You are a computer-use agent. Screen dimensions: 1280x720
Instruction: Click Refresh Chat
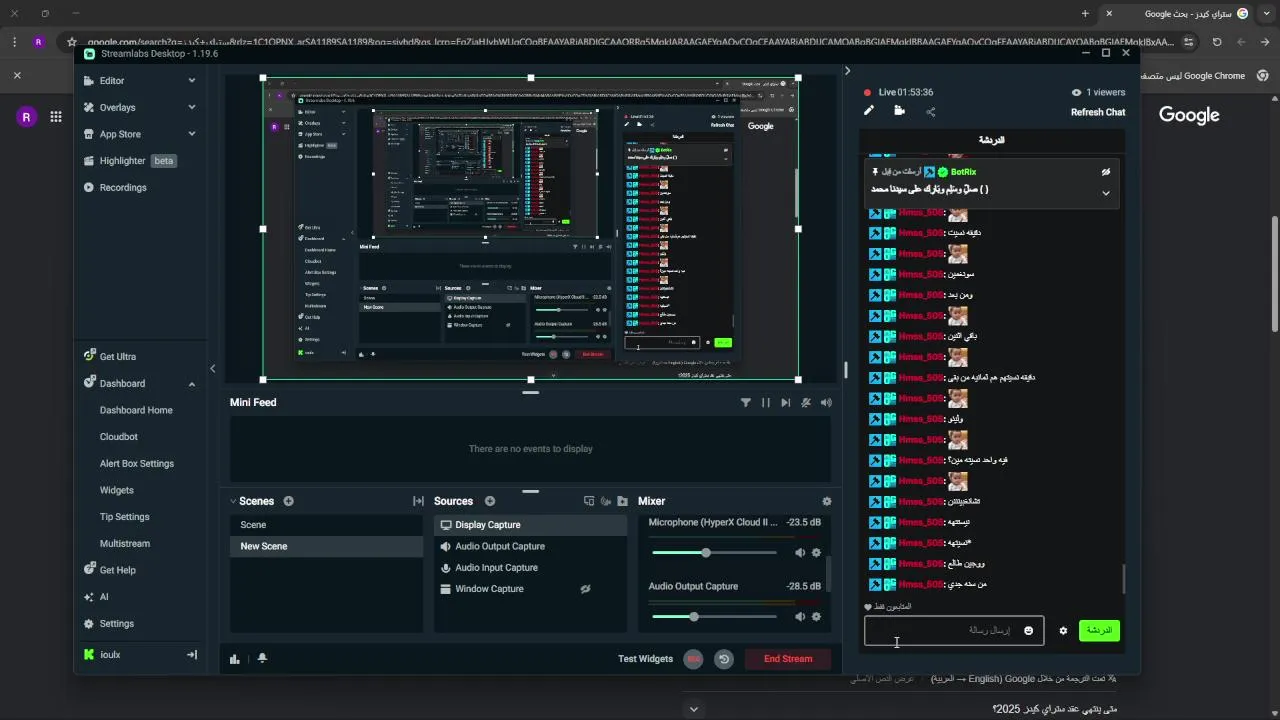[1098, 113]
